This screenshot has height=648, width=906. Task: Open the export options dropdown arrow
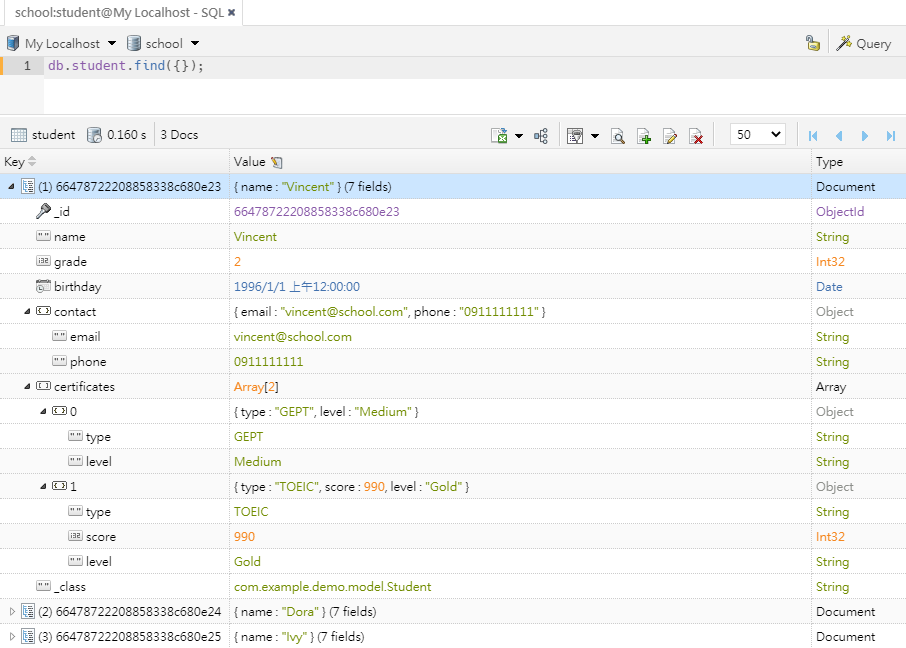click(x=519, y=136)
